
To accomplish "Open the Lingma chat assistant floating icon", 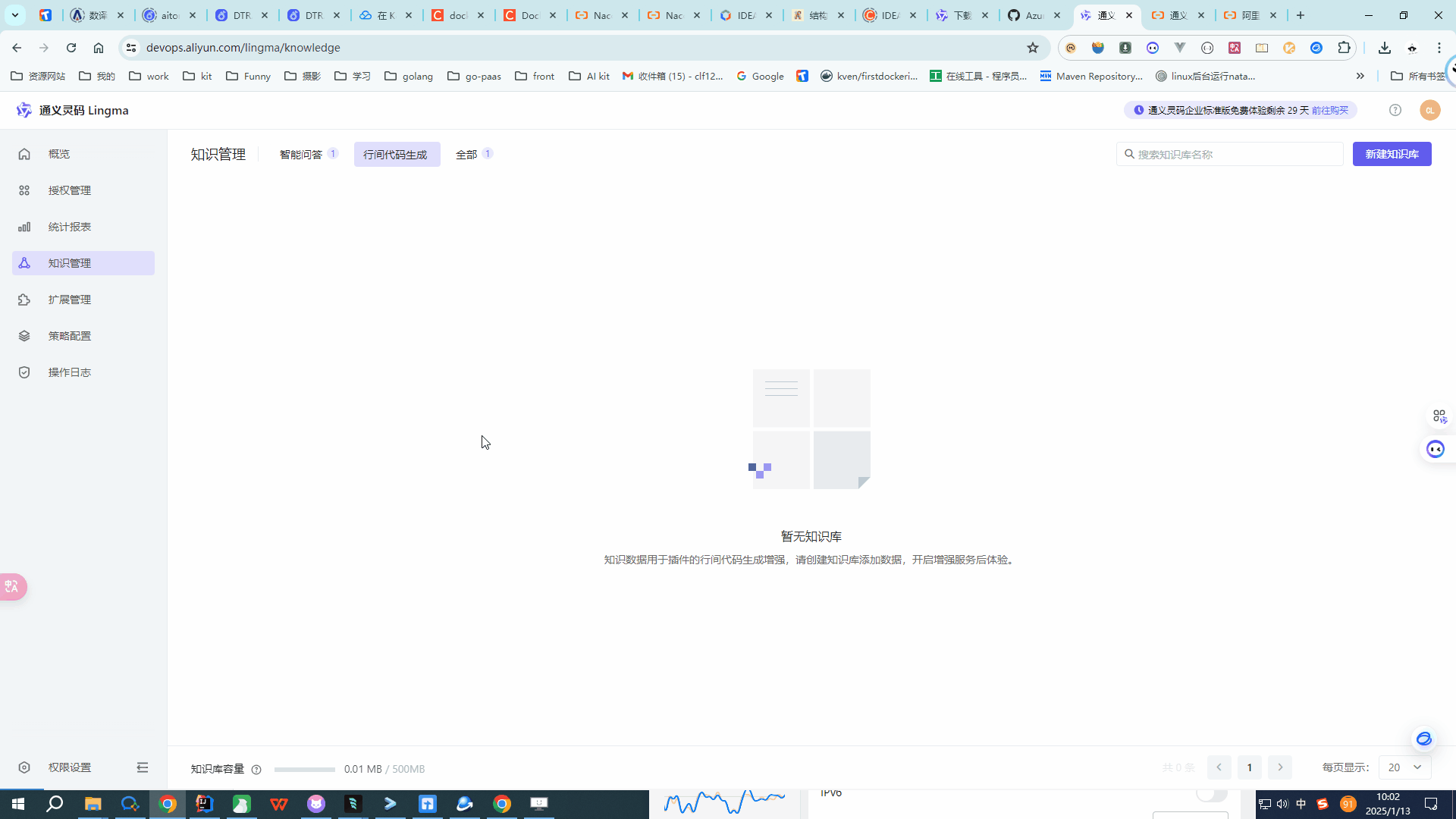I will 1435,449.
